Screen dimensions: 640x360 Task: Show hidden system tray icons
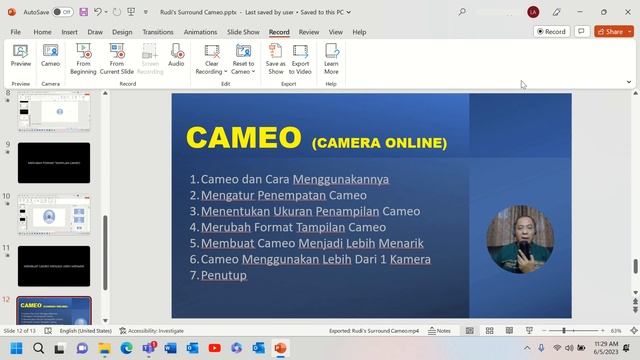click(527, 348)
